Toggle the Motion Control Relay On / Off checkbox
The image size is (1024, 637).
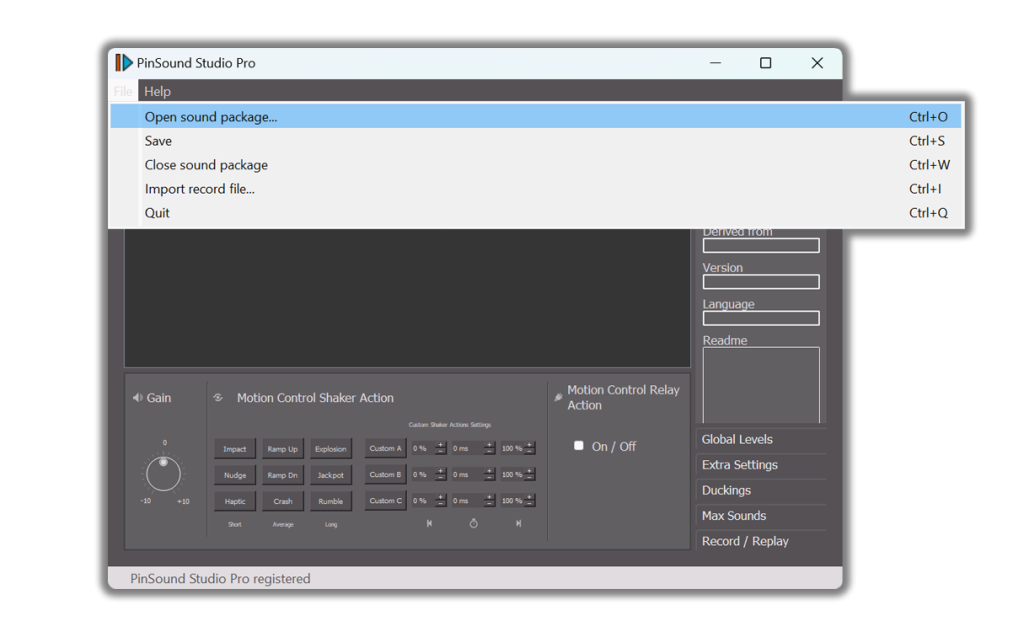coord(579,446)
